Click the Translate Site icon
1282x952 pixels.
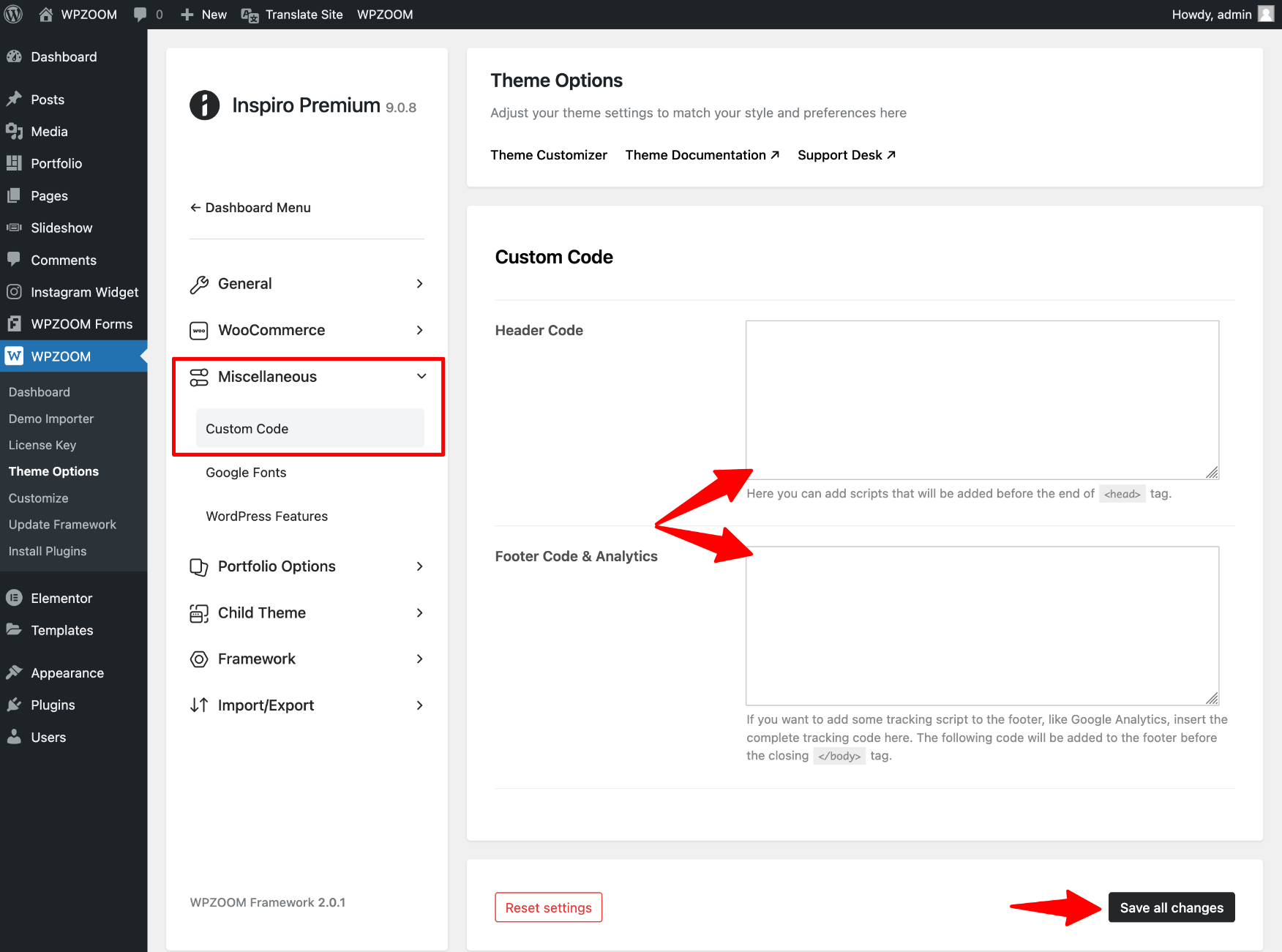(x=250, y=15)
